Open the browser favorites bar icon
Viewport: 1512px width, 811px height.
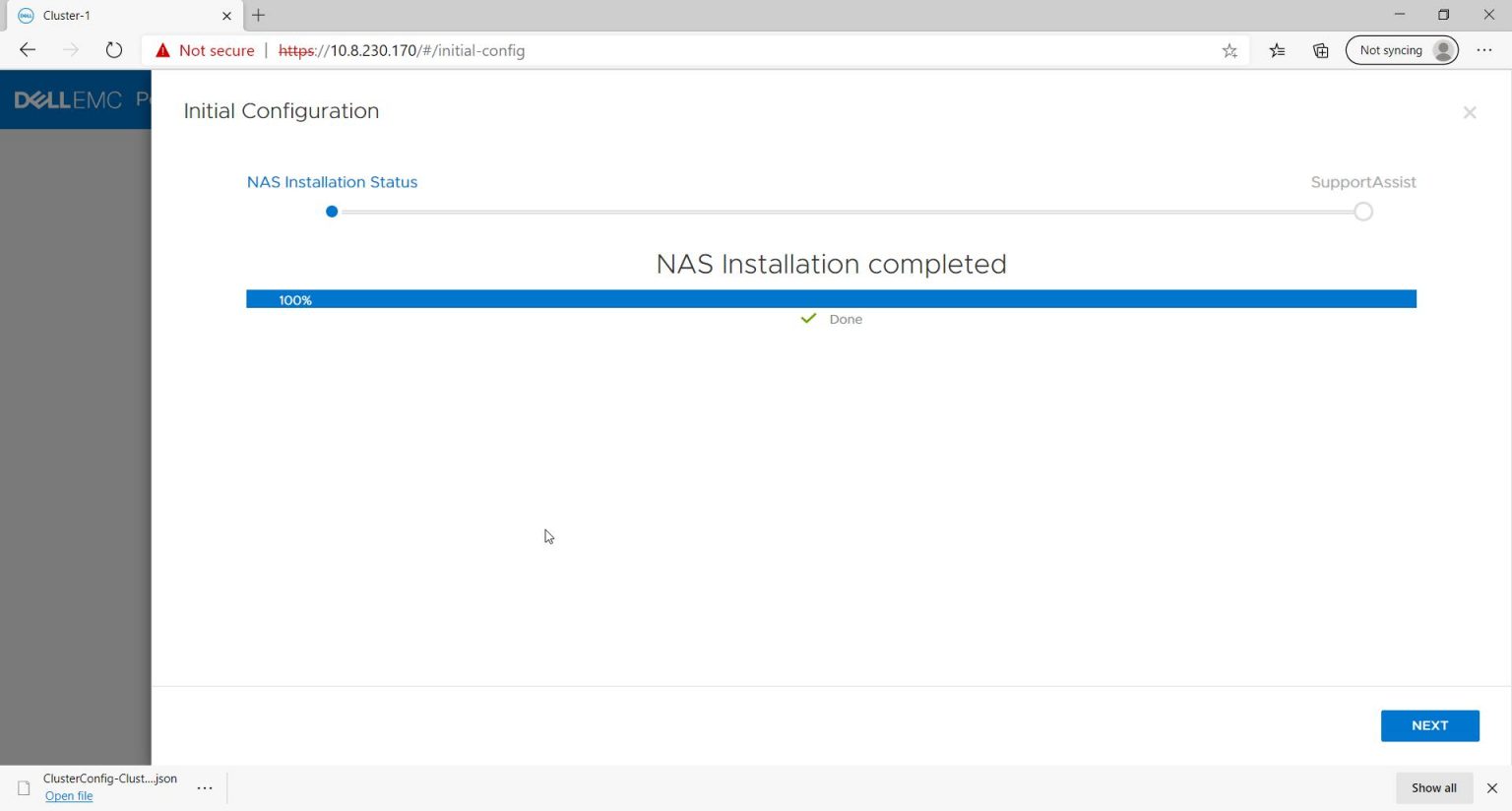click(x=1277, y=49)
